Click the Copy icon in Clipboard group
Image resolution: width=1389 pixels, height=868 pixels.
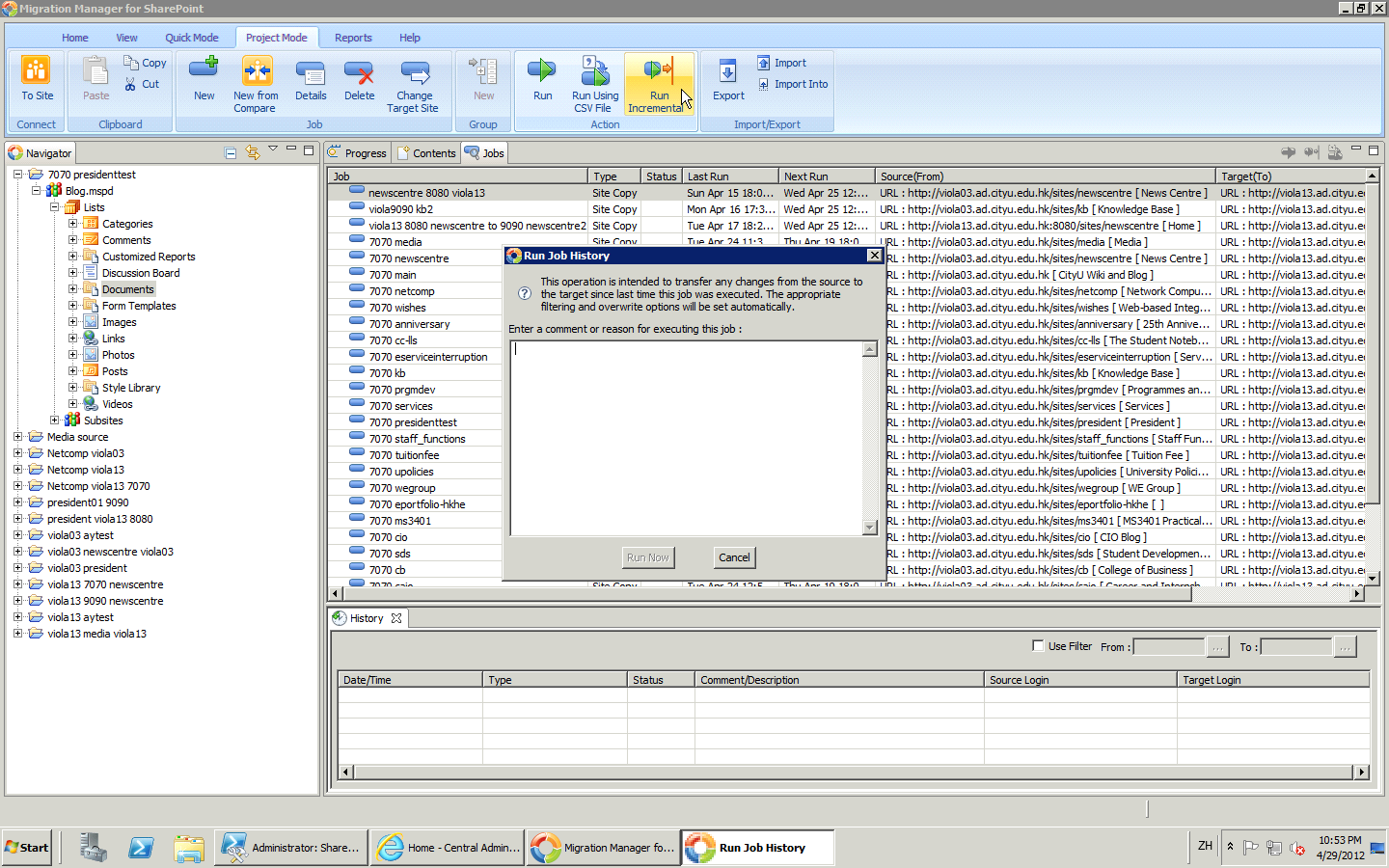(130, 62)
